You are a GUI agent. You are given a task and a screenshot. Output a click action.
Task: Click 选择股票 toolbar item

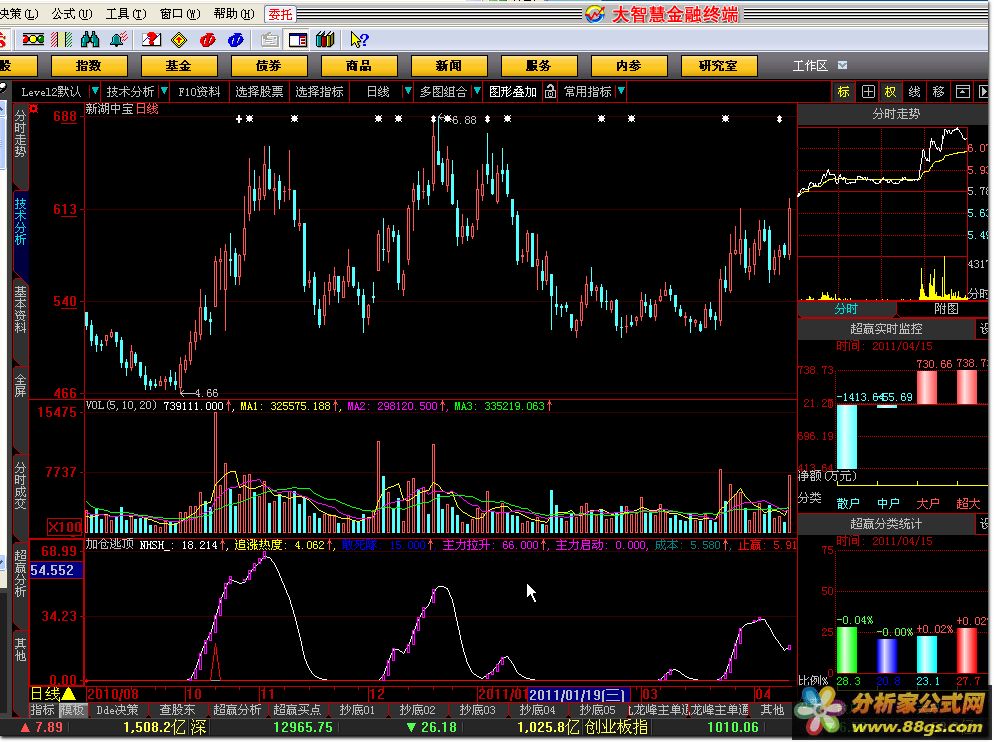pos(259,92)
